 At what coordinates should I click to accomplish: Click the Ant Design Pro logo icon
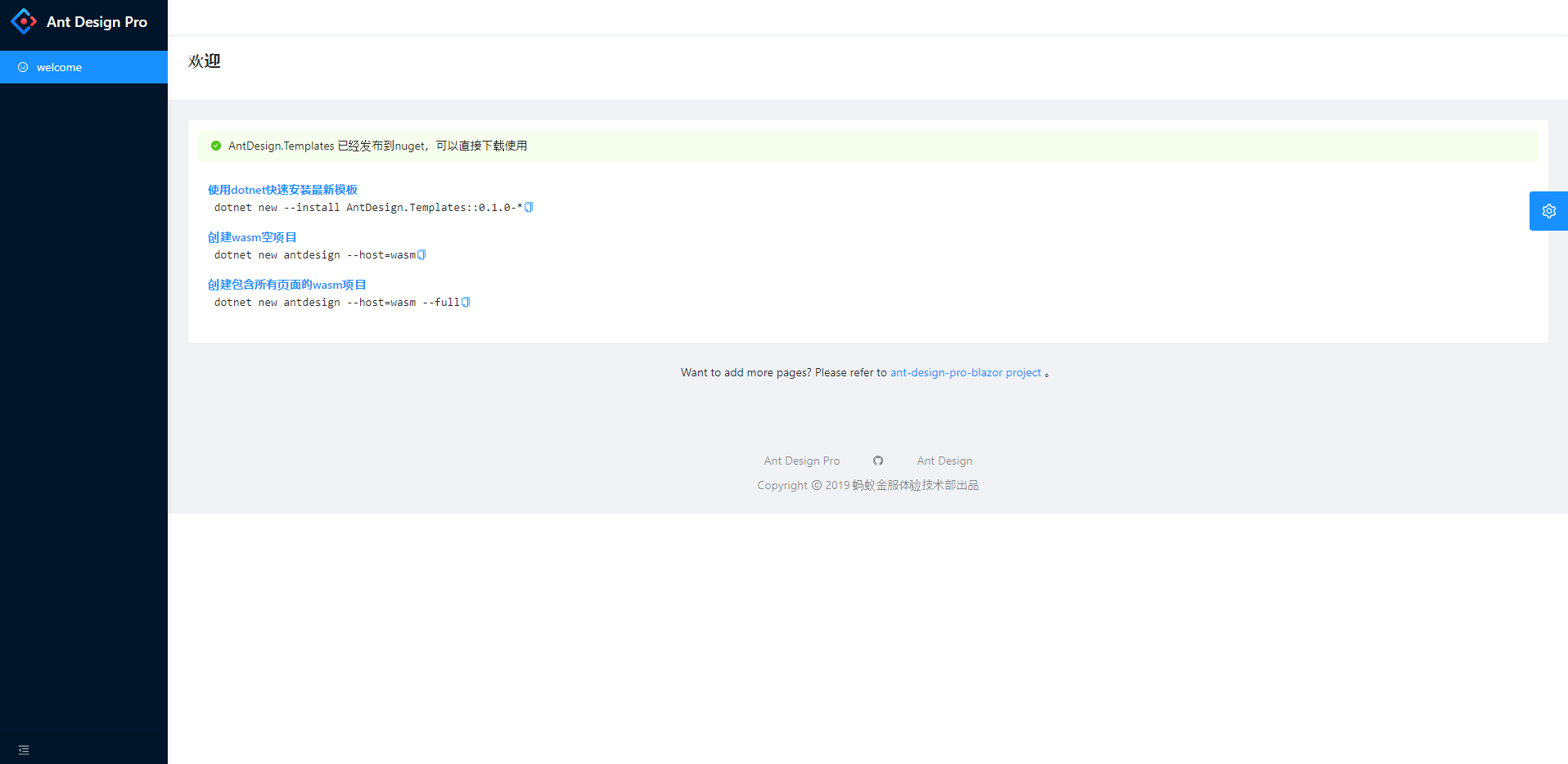24,21
